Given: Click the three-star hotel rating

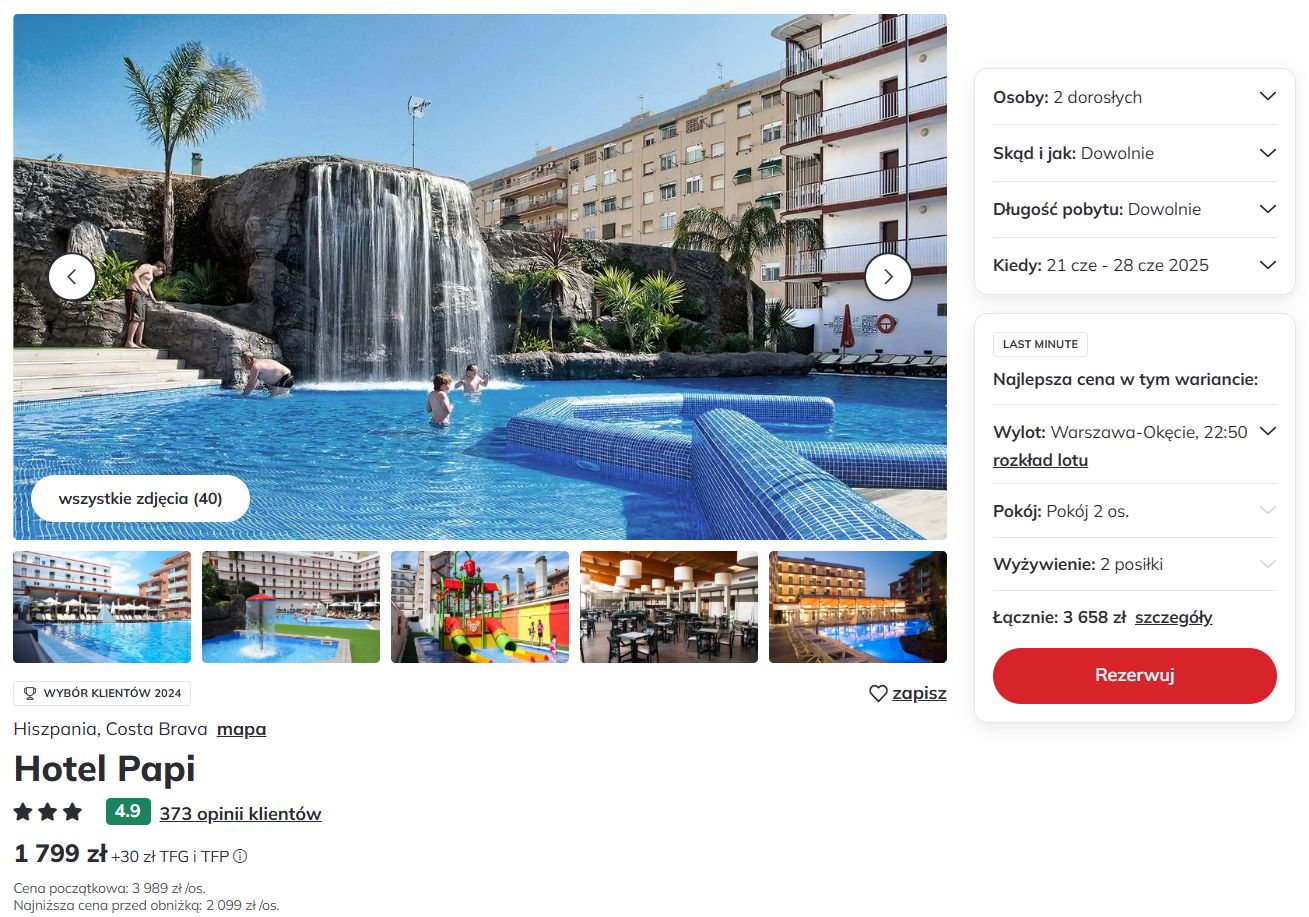Looking at the screenshot, I should pyautogui.click(x=48, y=812).
